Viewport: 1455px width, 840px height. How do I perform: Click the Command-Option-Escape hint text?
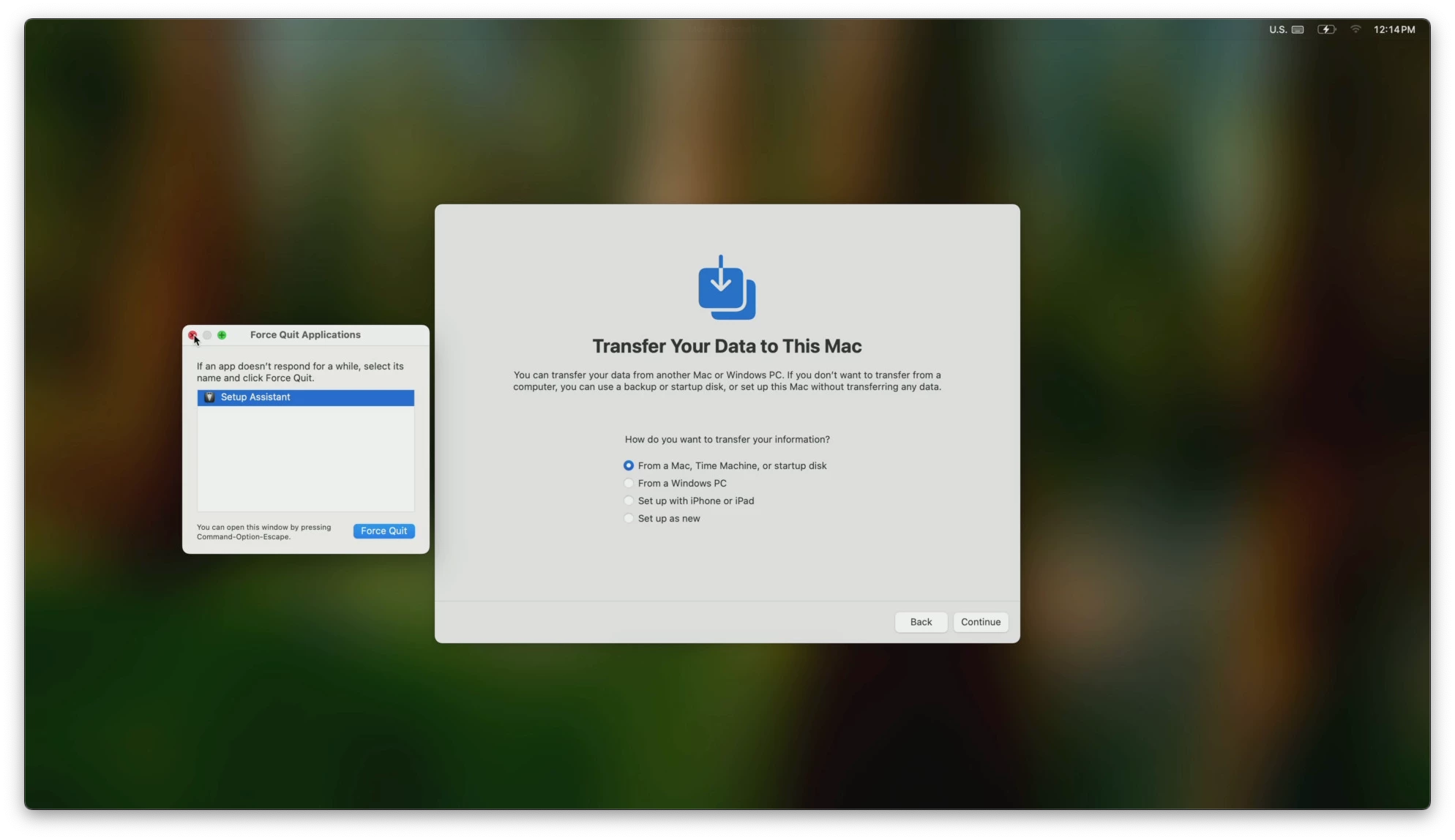(x=263, y=532)
